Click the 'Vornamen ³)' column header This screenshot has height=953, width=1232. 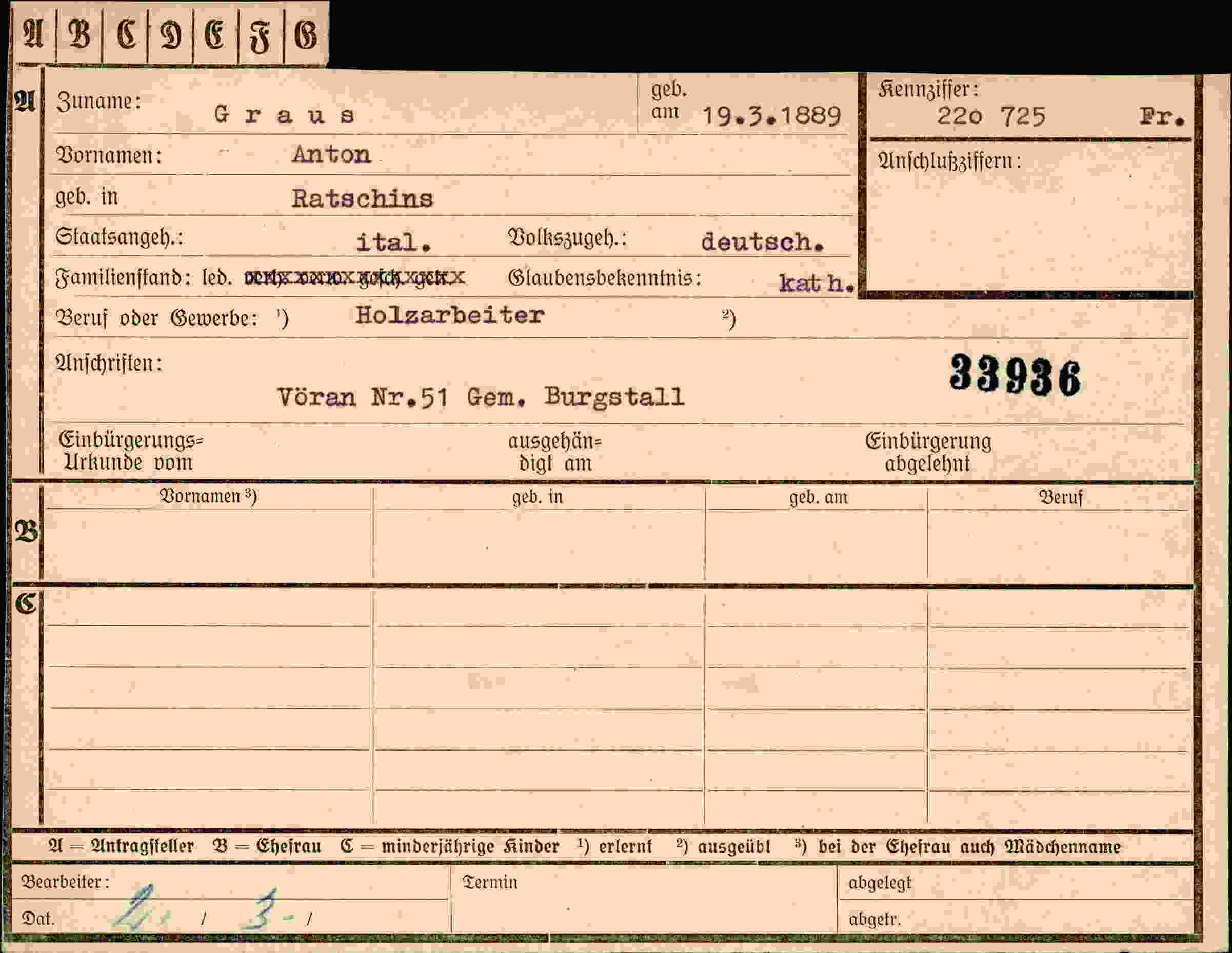pyautogui.click(x=208, y=496)
